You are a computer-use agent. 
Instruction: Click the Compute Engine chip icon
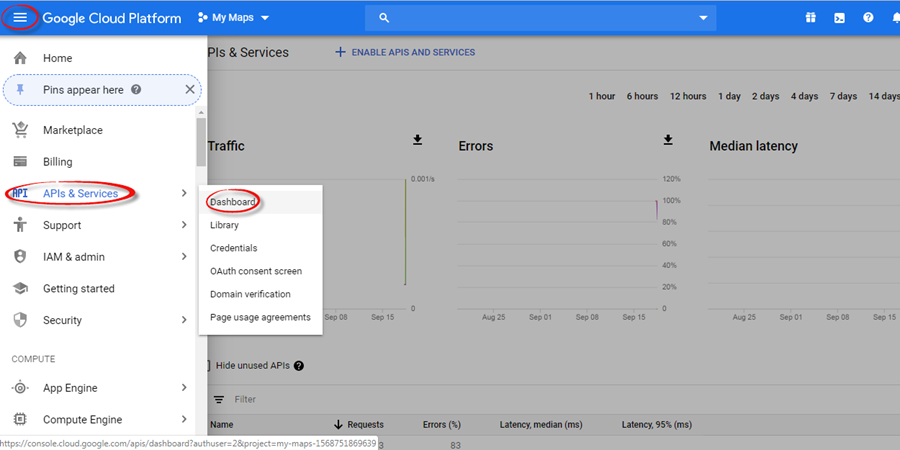(x=20, y=420)
